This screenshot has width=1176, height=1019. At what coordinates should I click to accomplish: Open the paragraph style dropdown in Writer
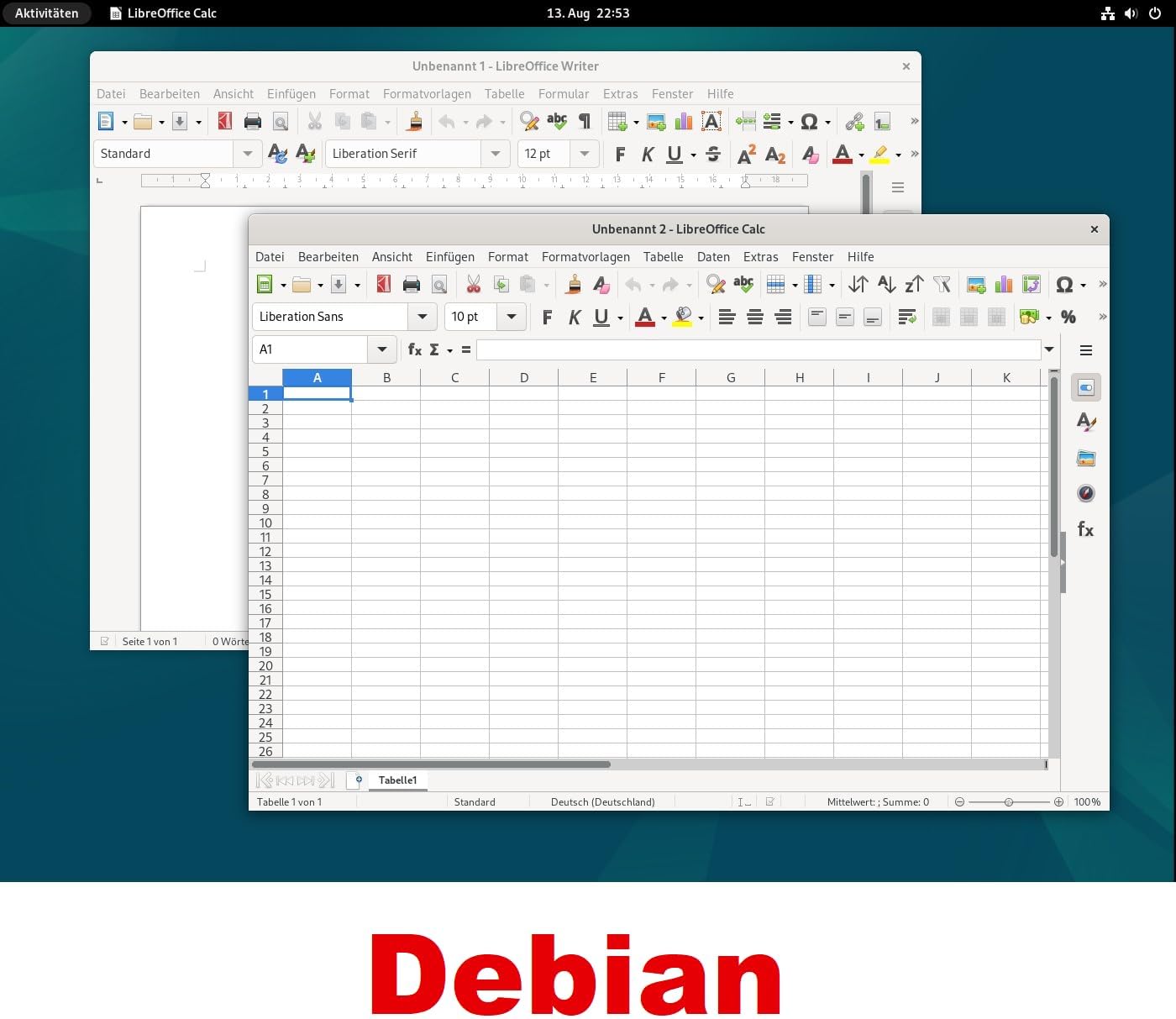click(247, 154)
